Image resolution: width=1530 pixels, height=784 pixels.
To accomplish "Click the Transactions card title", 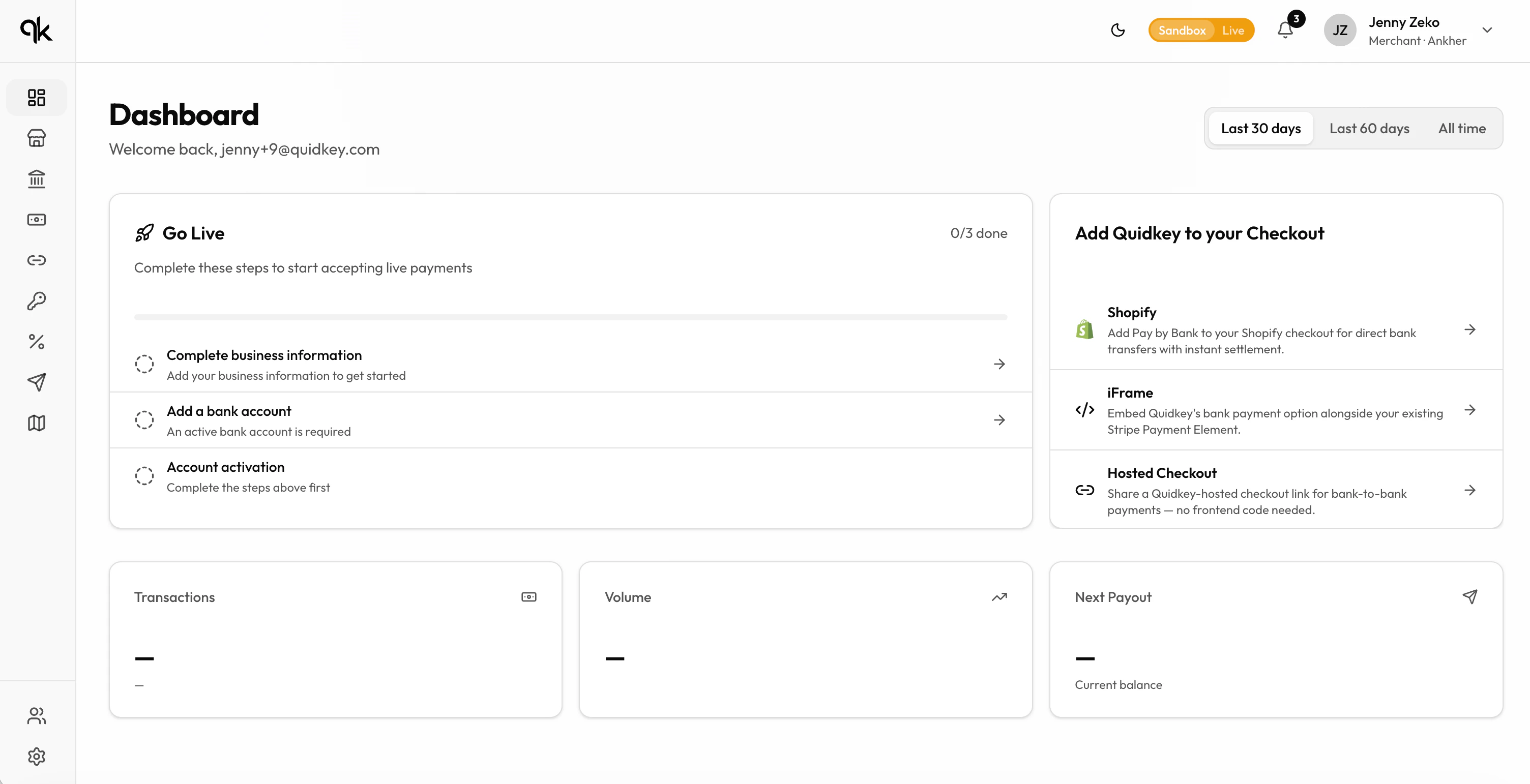I will coord(174,597).
